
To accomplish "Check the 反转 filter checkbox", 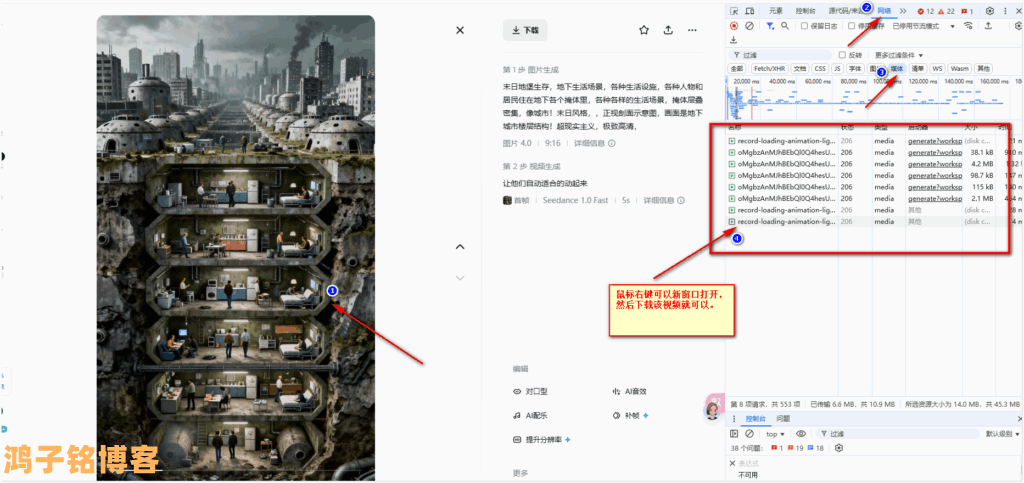I will 842,55.
